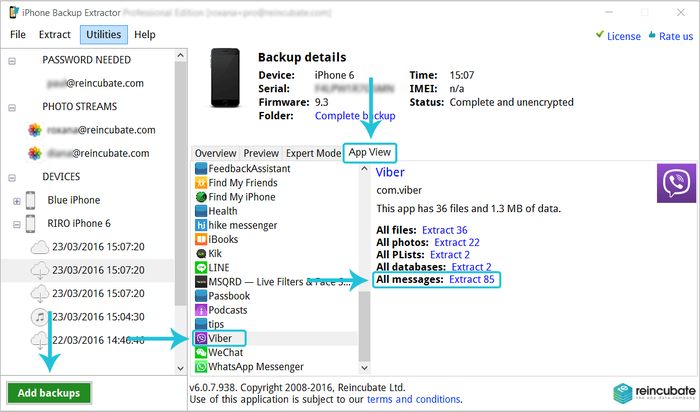Click the LINE app icon

click(x=201, y=267)
